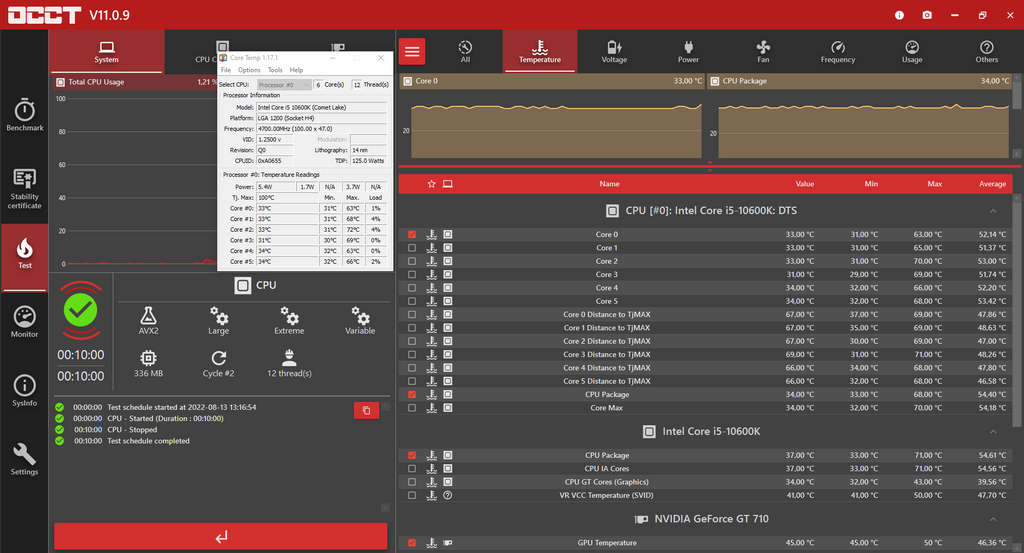Switch to the All sensors tab
1024x553 pixels.
[465, 52]
